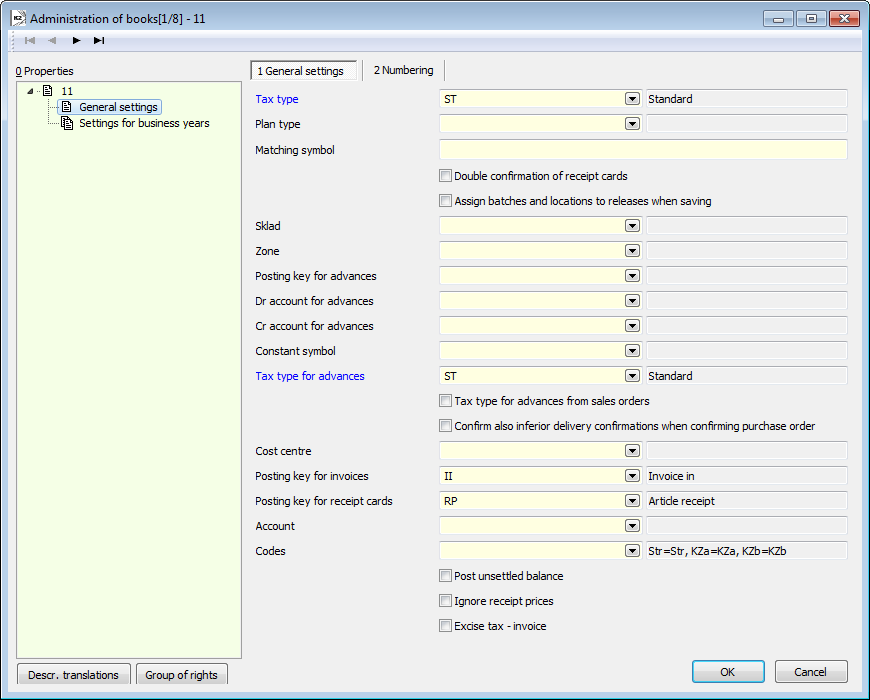
Task: Open the 0 Properties panel label
Action: pos(44,71)
